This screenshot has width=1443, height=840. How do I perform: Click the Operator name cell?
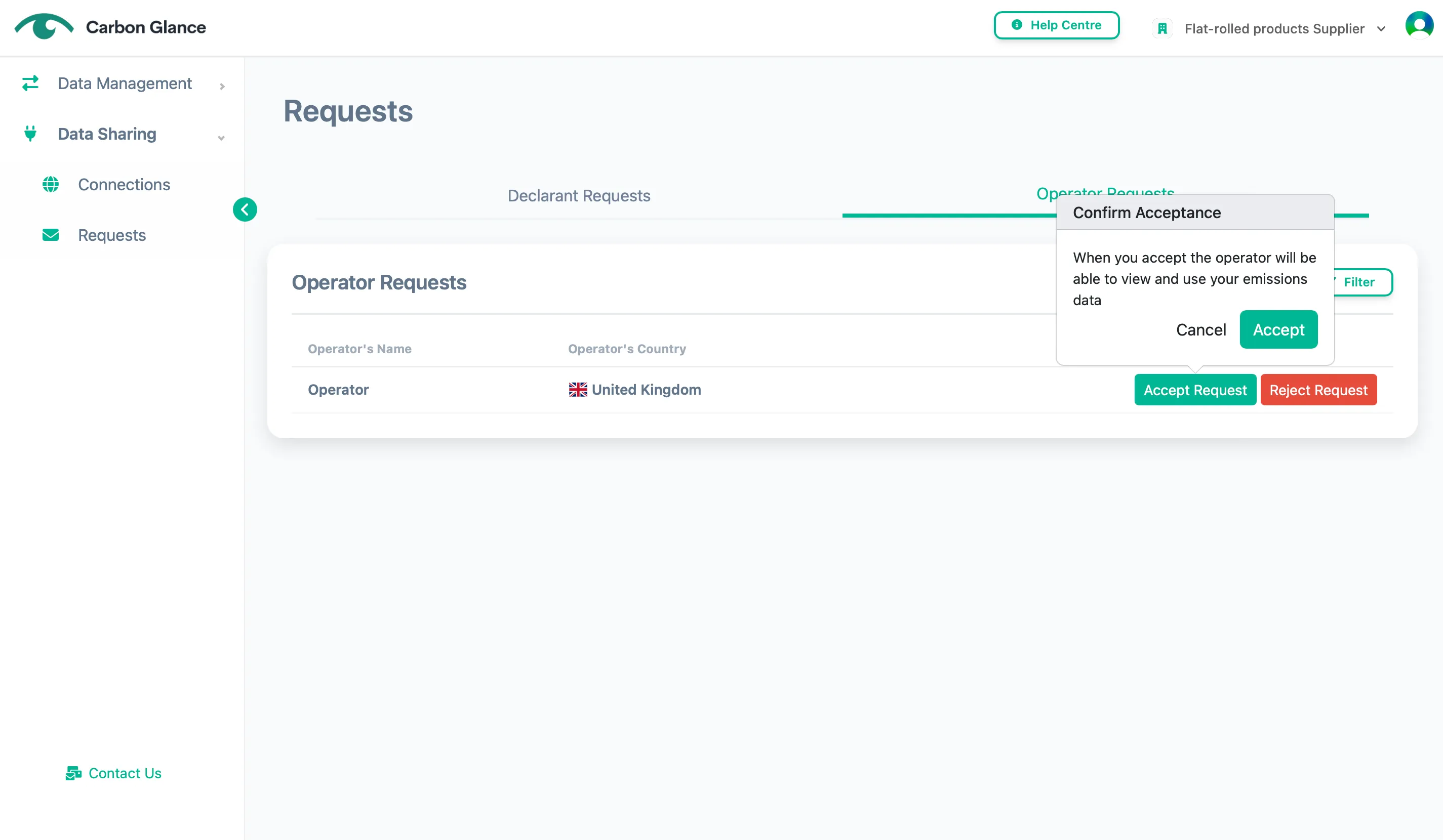pyautogui.click(x=338, y=390)
